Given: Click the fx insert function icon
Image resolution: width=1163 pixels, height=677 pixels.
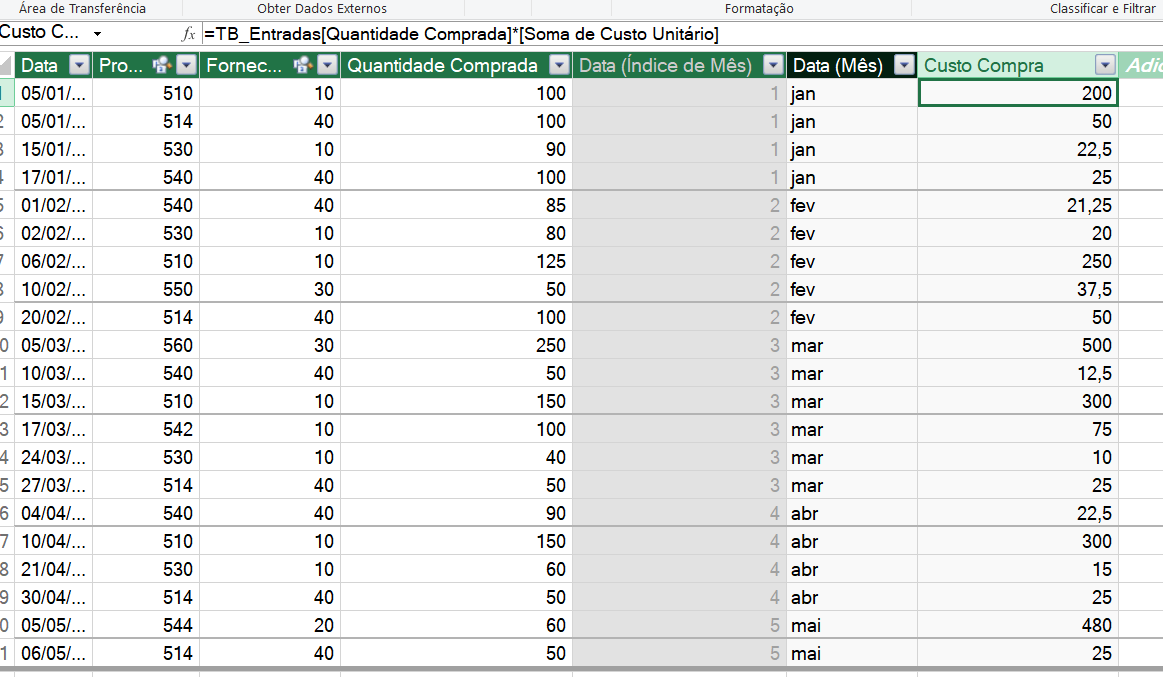Looking at the screenshot, I should point(188,34).
